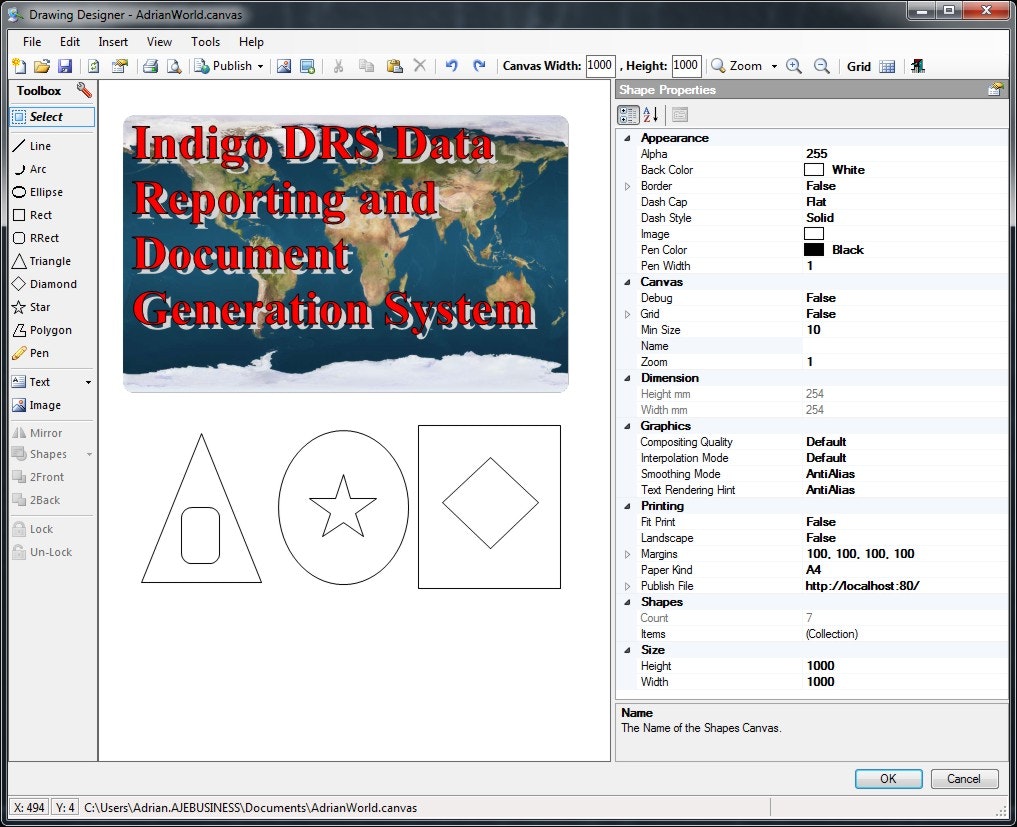The width and height of the screenshot is (1017, 827).
Task: Open the Insert menu
Action: pyautogui.click(x=112, y=42)
